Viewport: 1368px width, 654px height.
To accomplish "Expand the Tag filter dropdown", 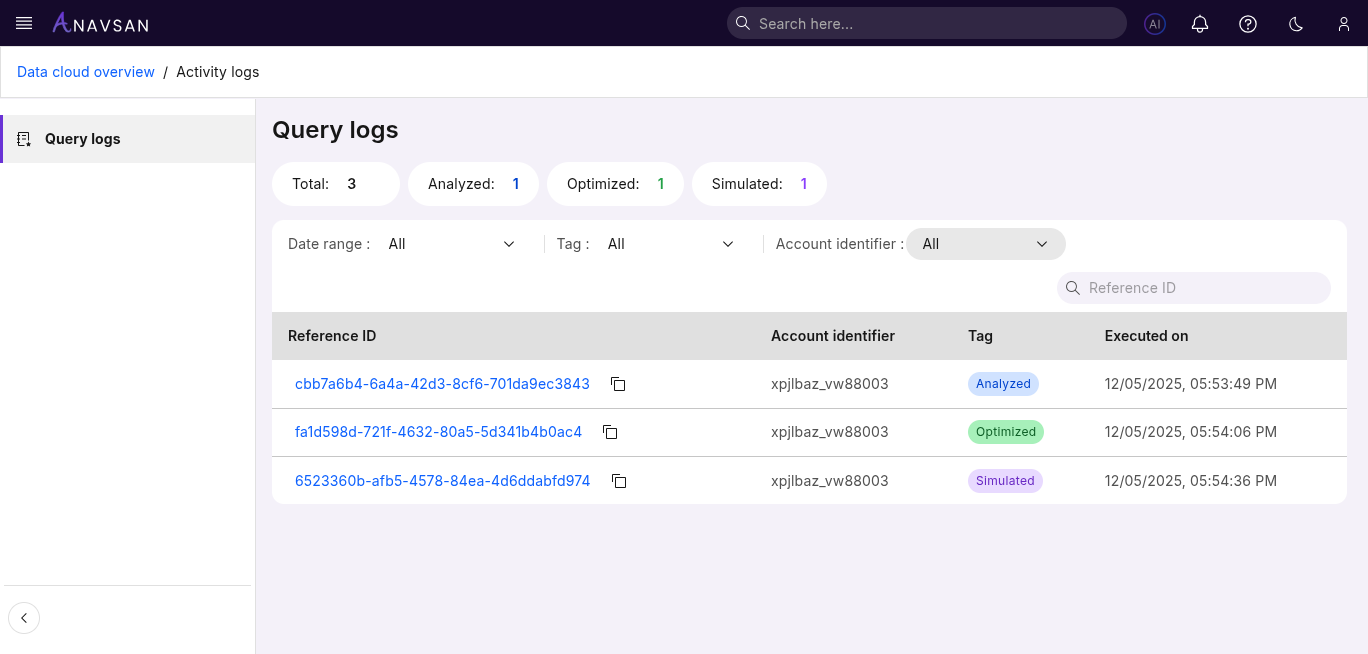I will (671, 243).
